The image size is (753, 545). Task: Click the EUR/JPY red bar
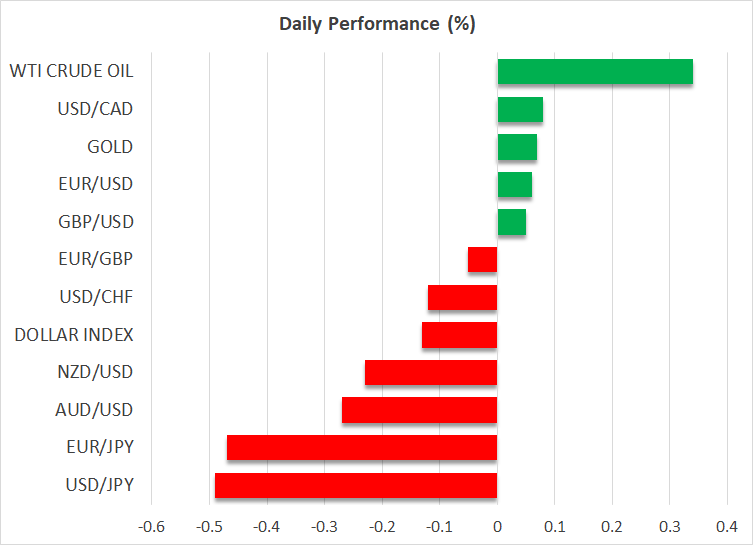pos(362,448)
